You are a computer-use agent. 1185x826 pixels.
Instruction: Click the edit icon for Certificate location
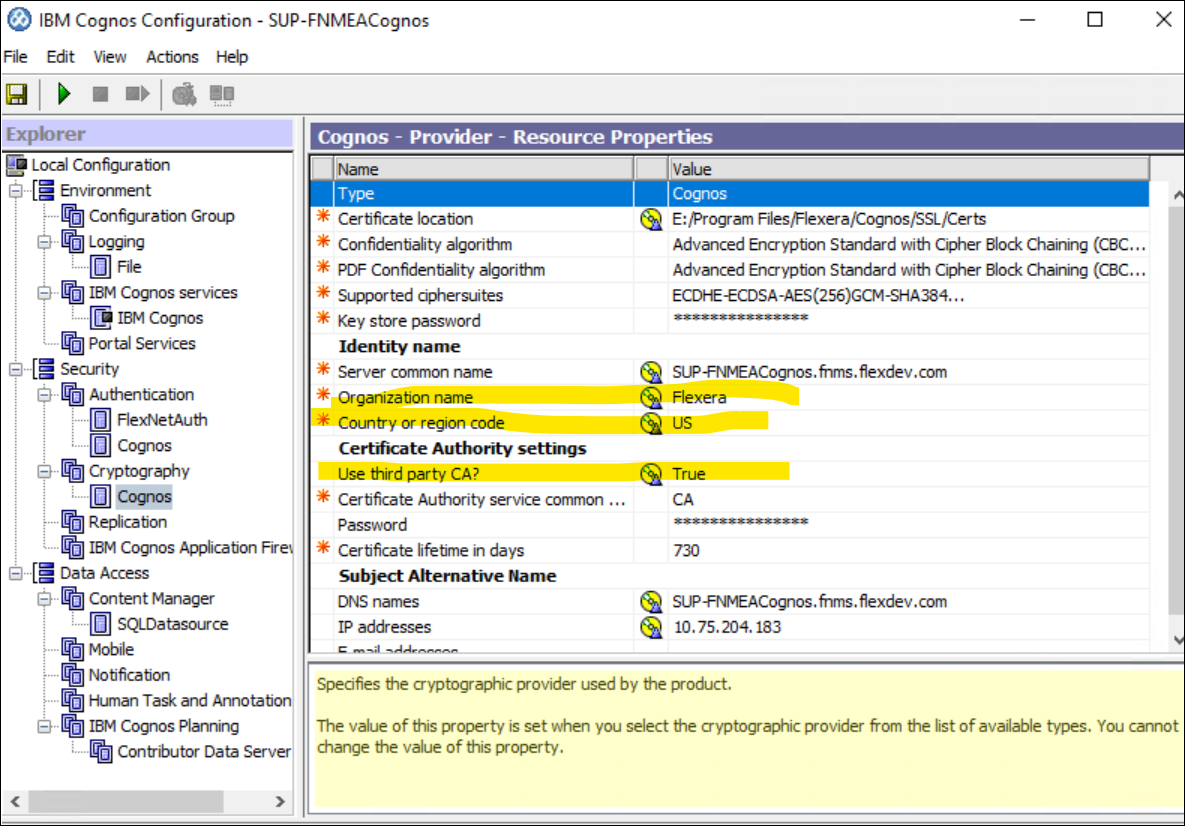point(651,219)
